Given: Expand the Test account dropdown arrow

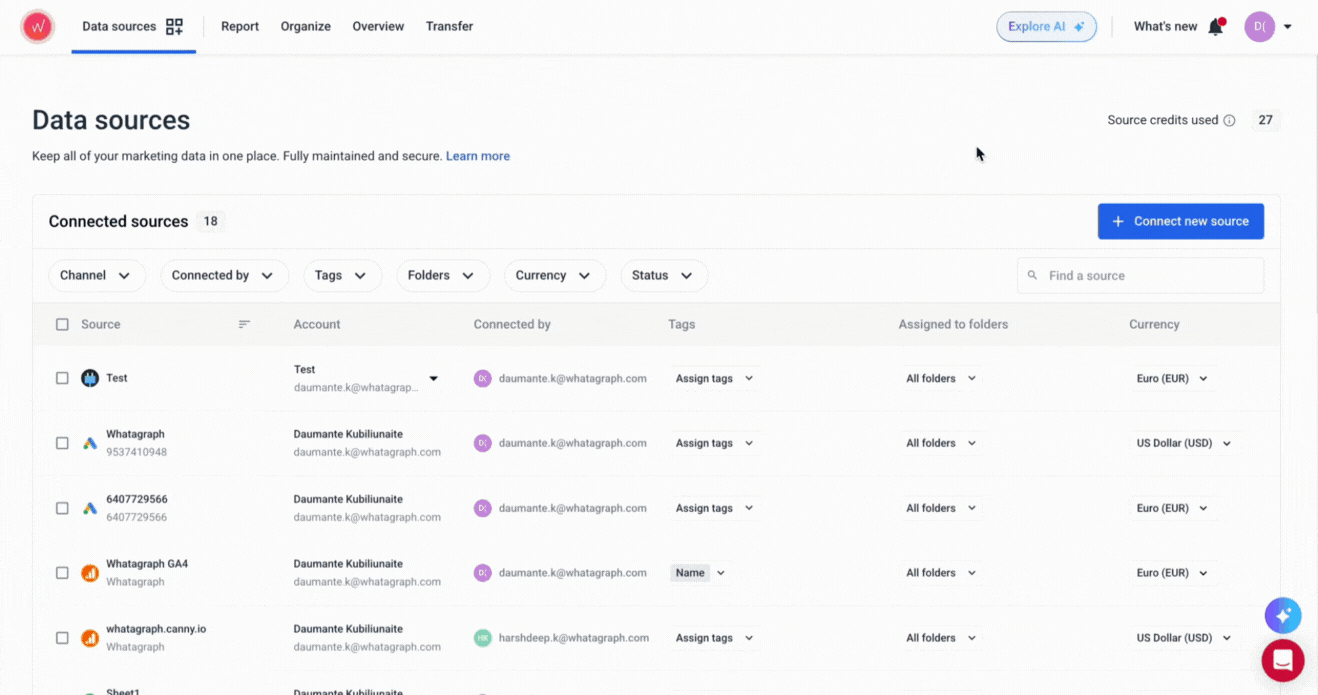Looking at the screenshot, I should tap(434, 378).
